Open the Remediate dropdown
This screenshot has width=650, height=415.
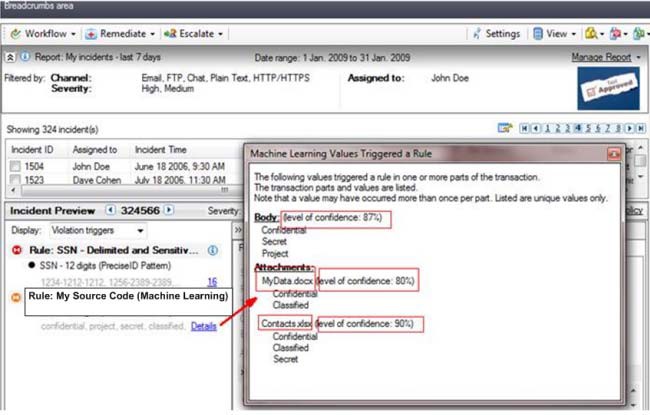[x=120, y=34]
